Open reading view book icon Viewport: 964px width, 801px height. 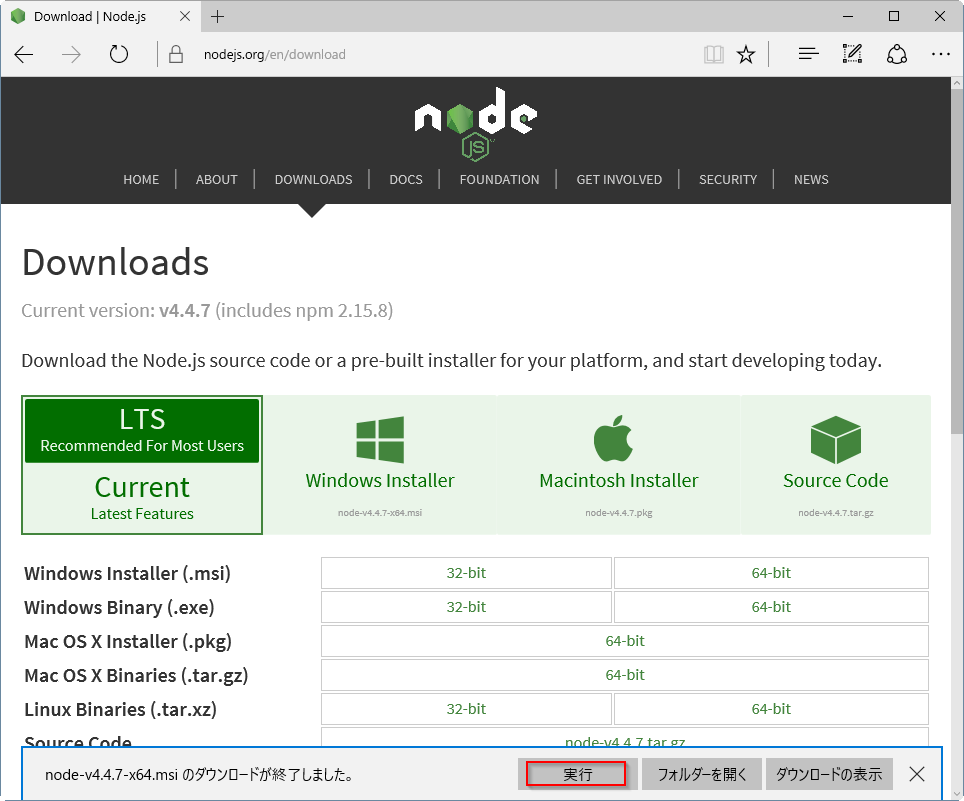click(713, 55)
